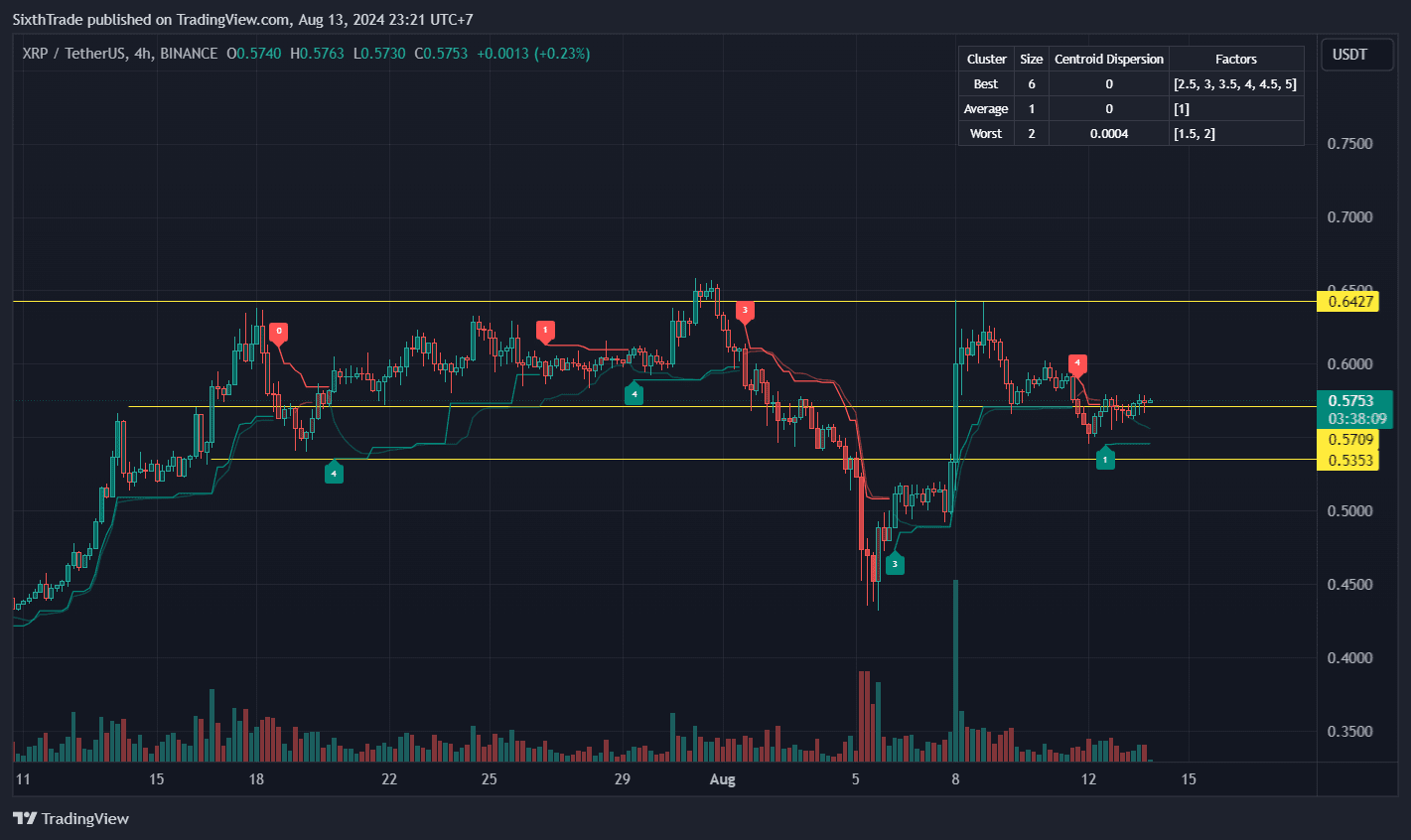Click the XRP / TetherUS symbol title

[x=119, y=54]
